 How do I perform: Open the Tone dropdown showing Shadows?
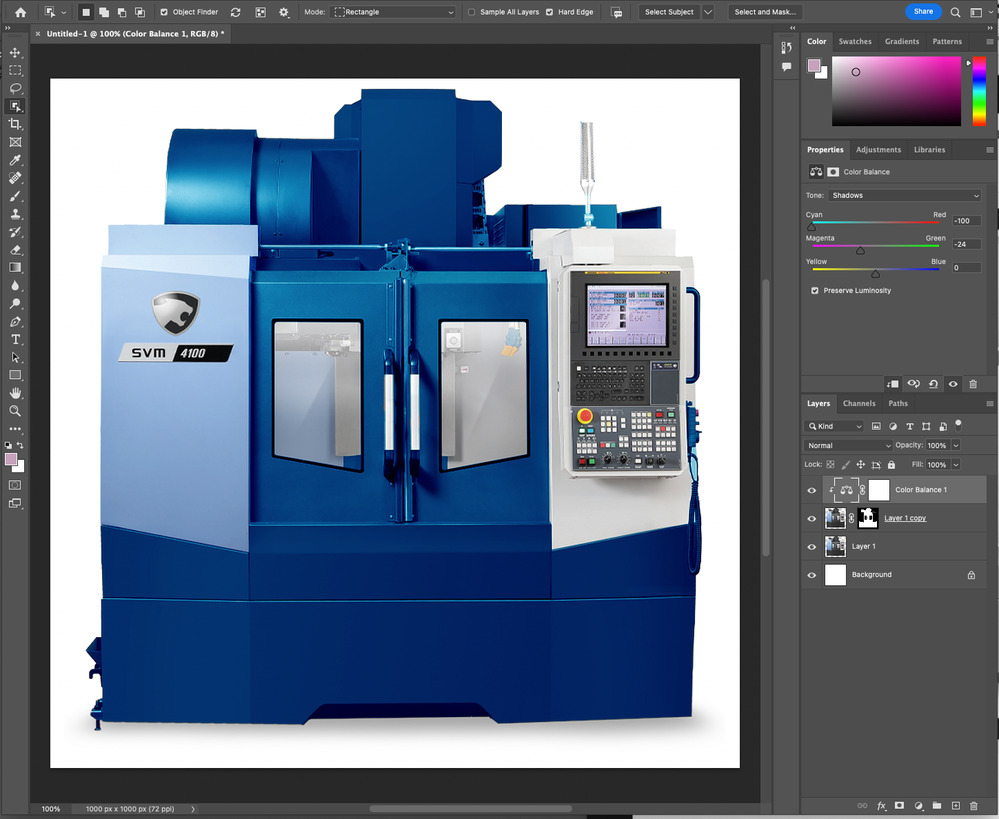coord(905,196)
